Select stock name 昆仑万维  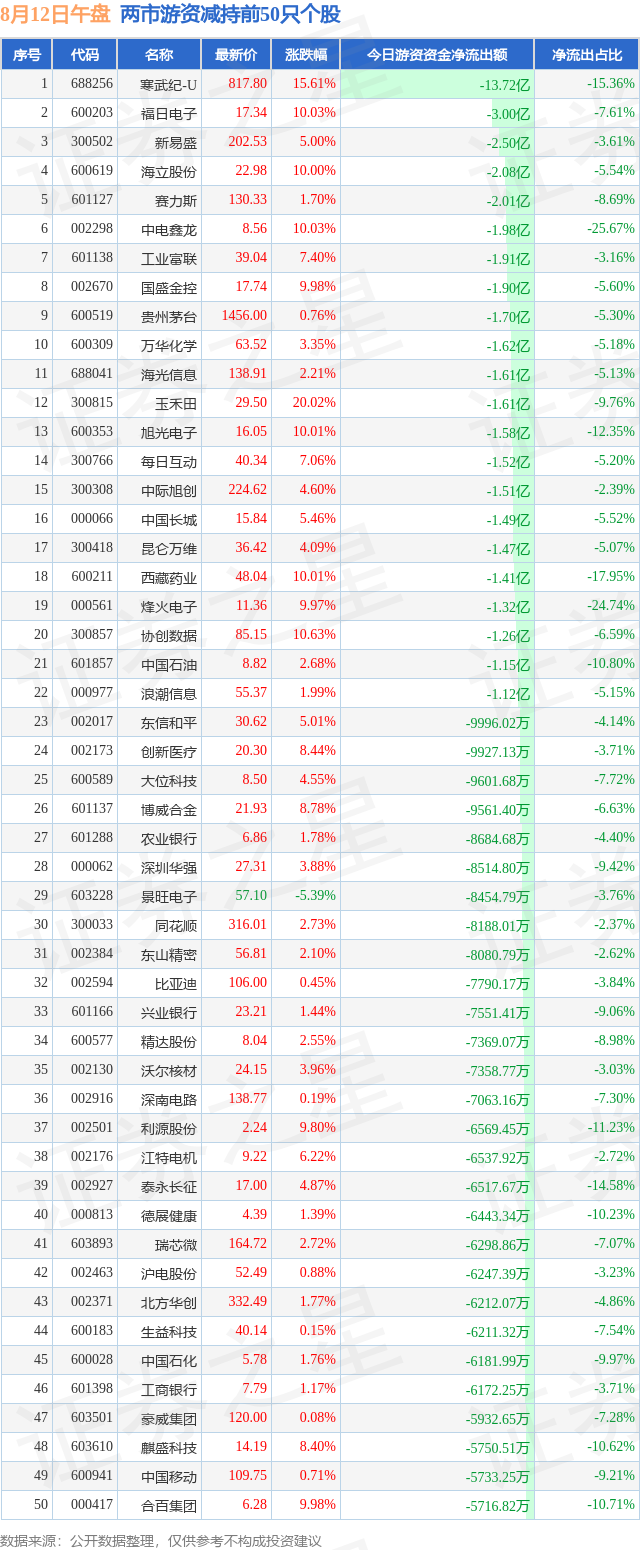coord(169,549)
